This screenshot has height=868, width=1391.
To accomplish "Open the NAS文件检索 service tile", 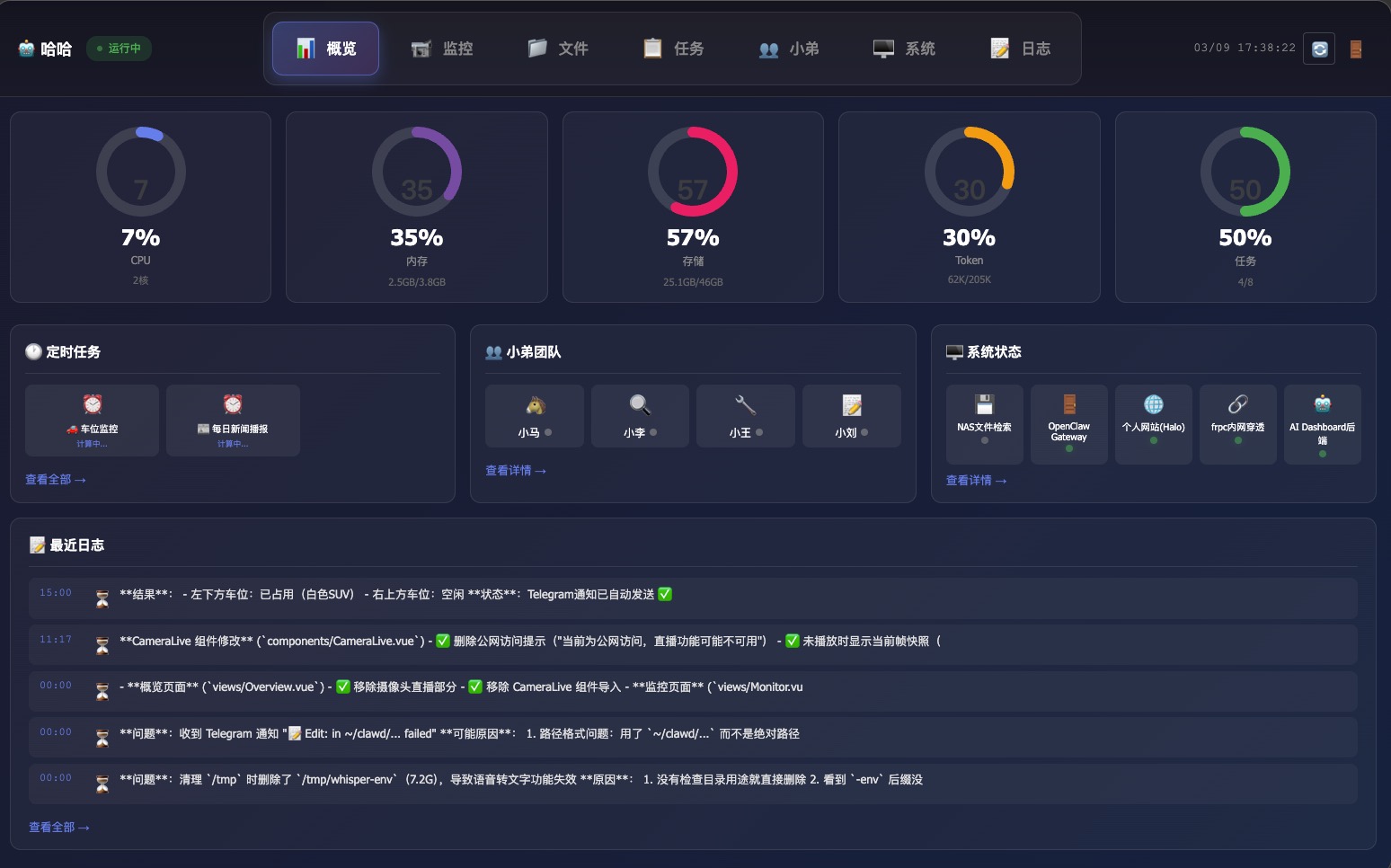I will [984, 423].
